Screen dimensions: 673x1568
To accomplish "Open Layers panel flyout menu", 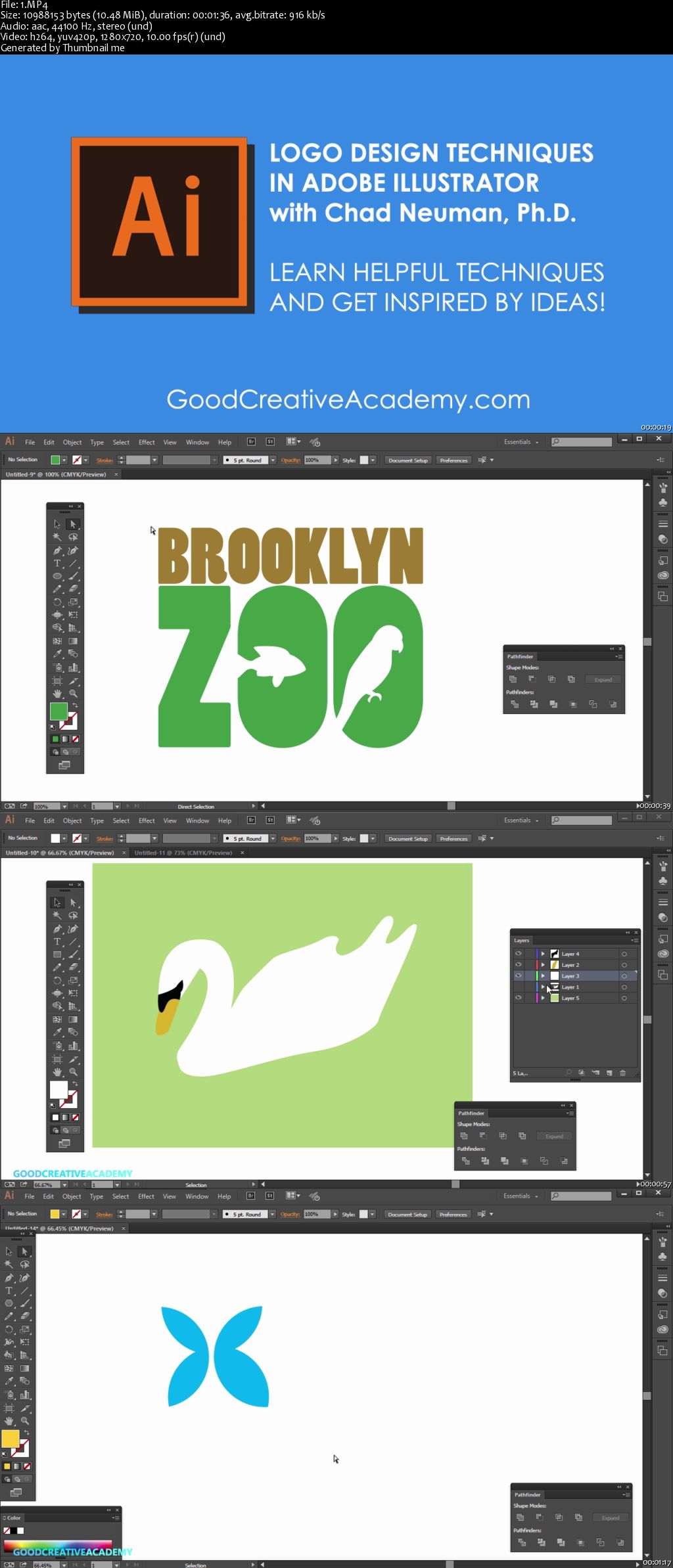I will pos(634,941).
